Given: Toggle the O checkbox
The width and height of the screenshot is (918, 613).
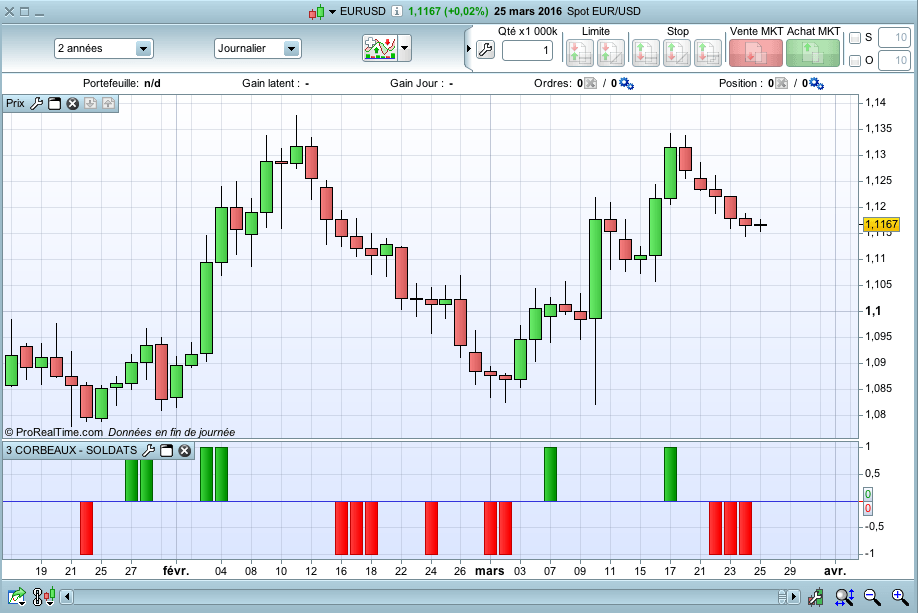Looking at the screenshot, I should (x=855, y=60).
